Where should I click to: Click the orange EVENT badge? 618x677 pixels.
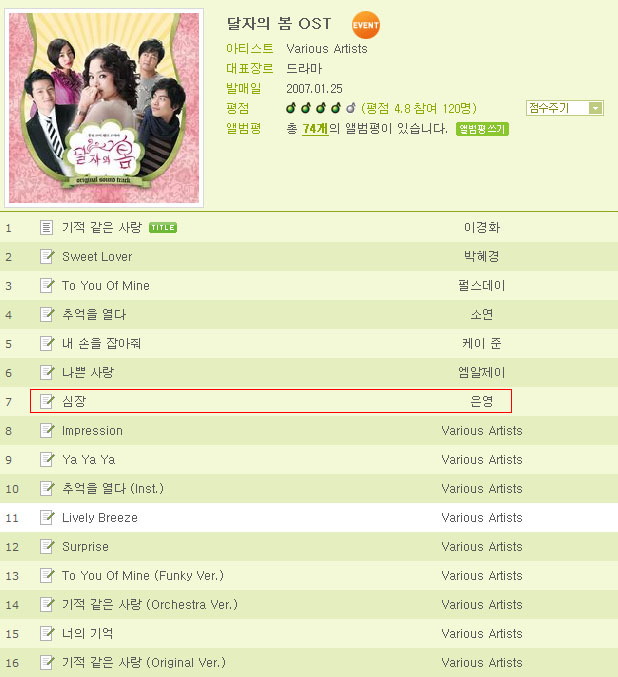point(366,25)
